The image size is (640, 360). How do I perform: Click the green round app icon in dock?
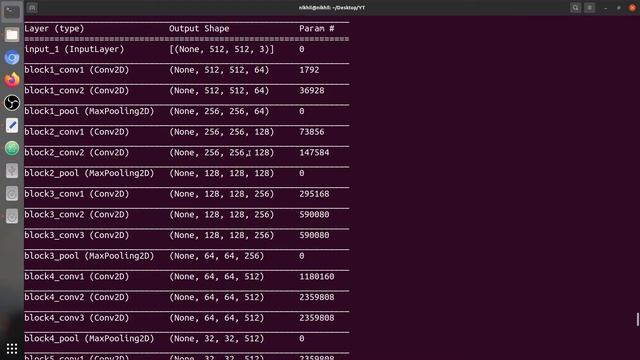12,148
